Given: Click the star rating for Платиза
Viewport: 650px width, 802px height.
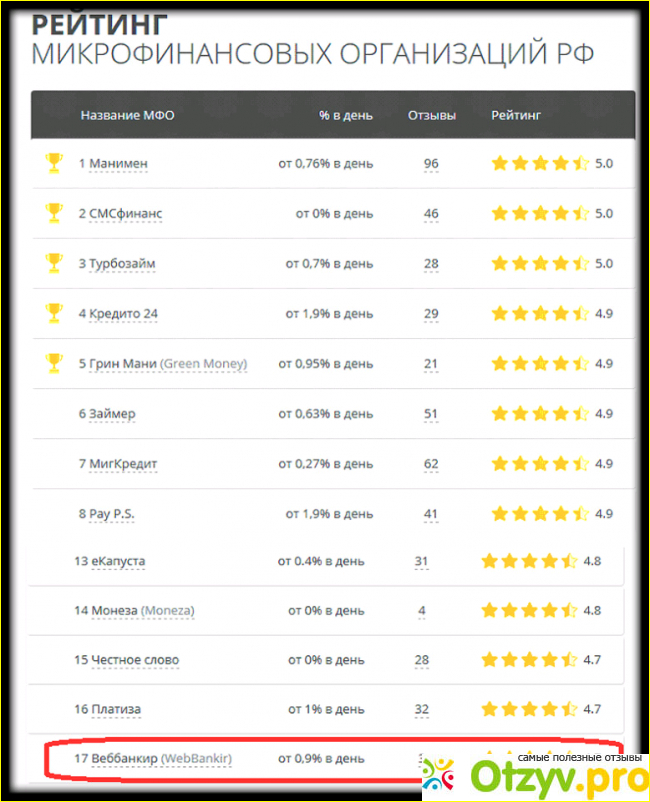Looking at the screenshot, I should pos(530,710).
